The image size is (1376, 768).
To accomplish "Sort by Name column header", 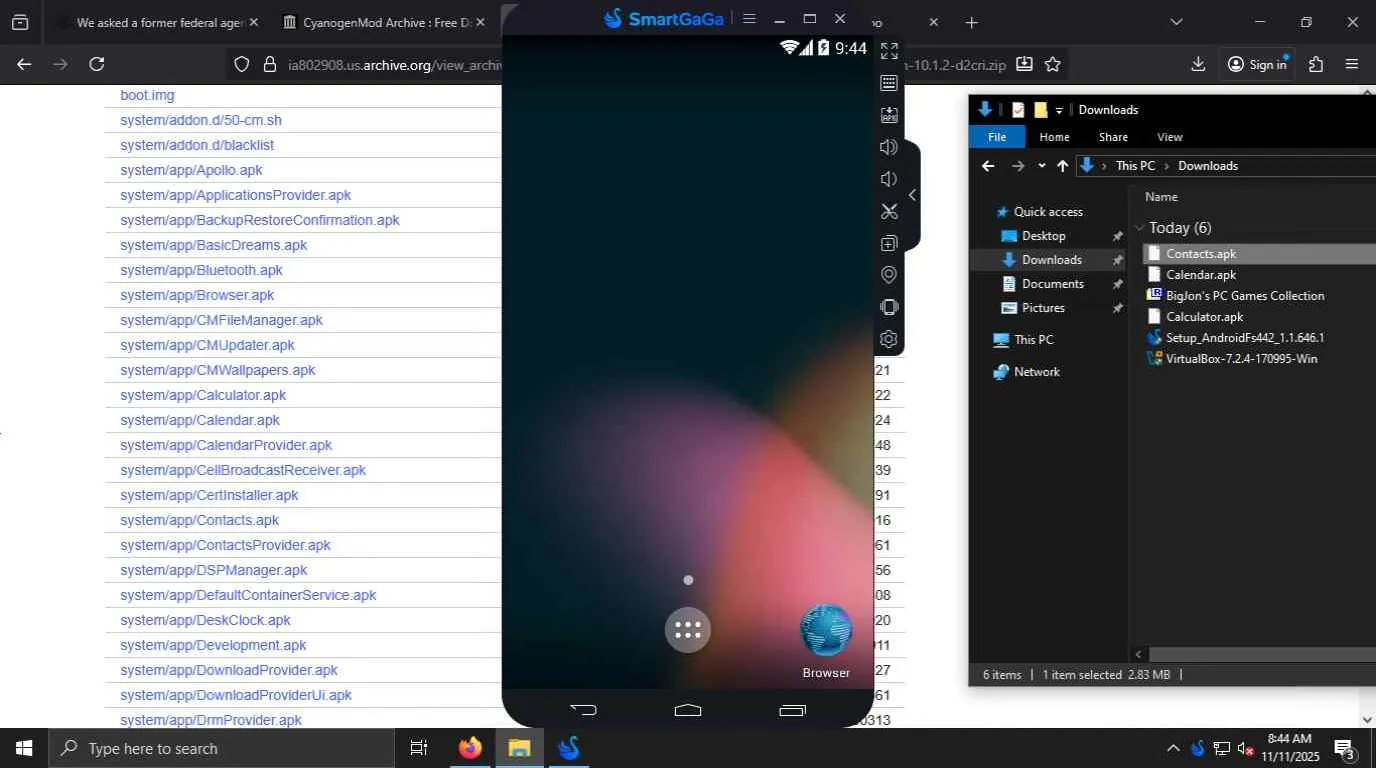I will (x=1161, y=197).
